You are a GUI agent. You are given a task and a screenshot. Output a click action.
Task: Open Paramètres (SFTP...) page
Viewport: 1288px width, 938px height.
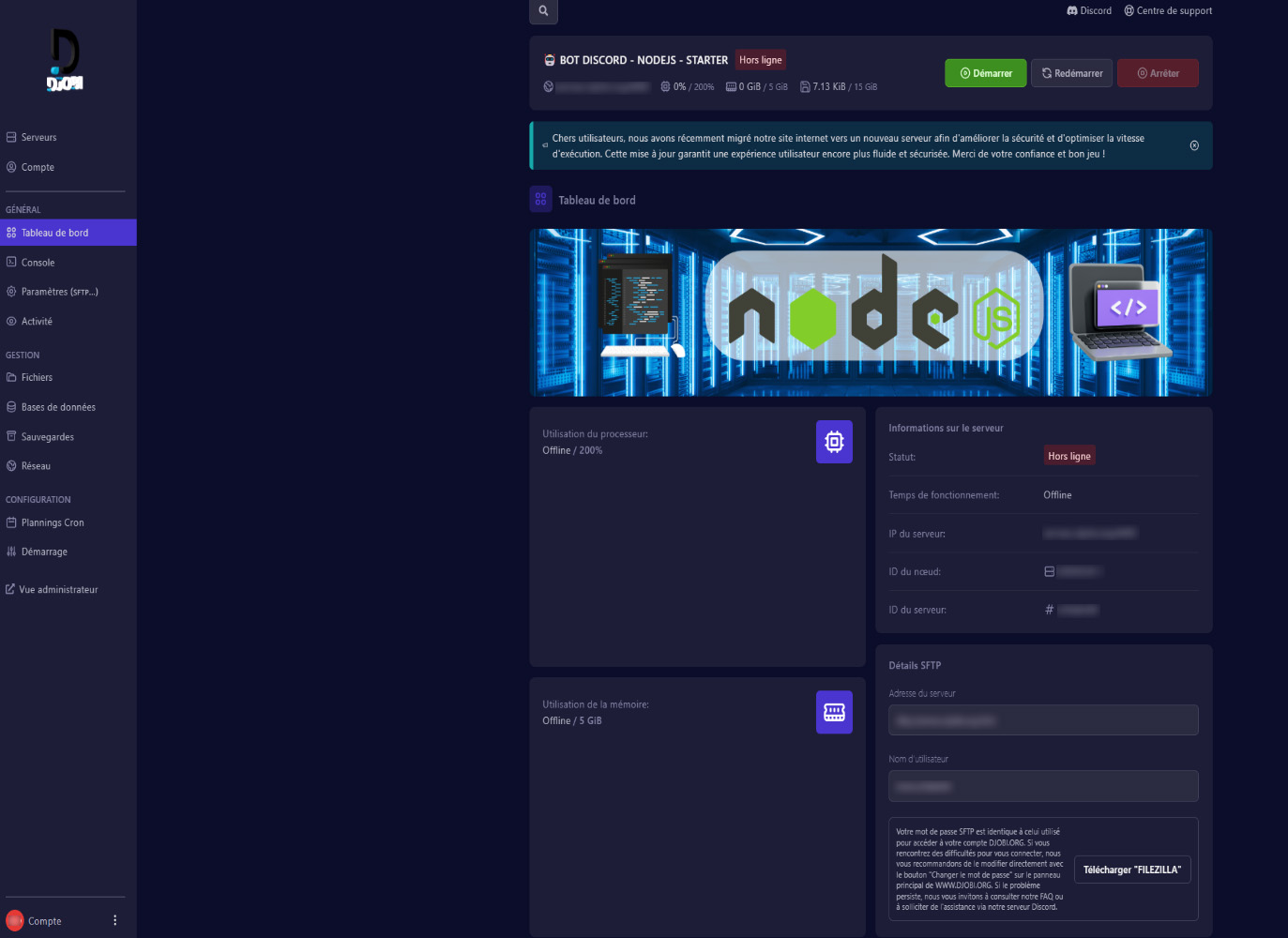click(x=68, y=292)
